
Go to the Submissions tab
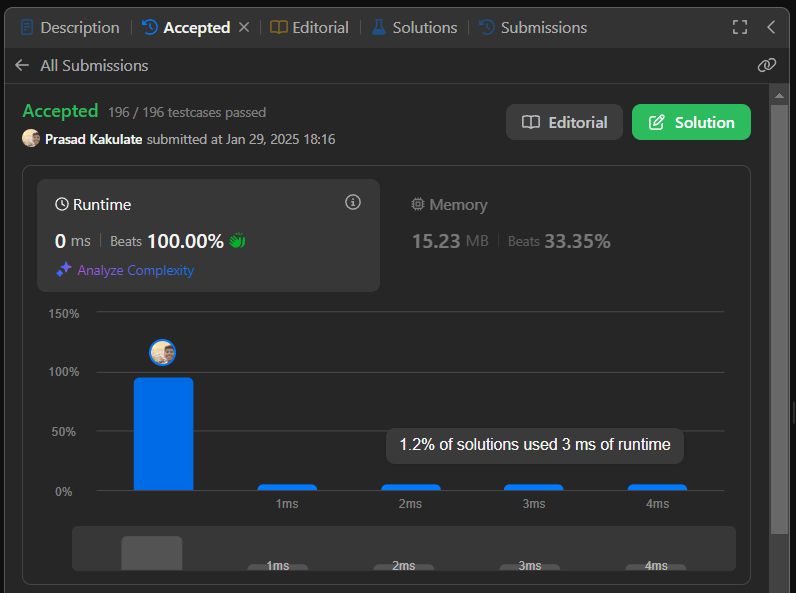[x=533, y=27]
